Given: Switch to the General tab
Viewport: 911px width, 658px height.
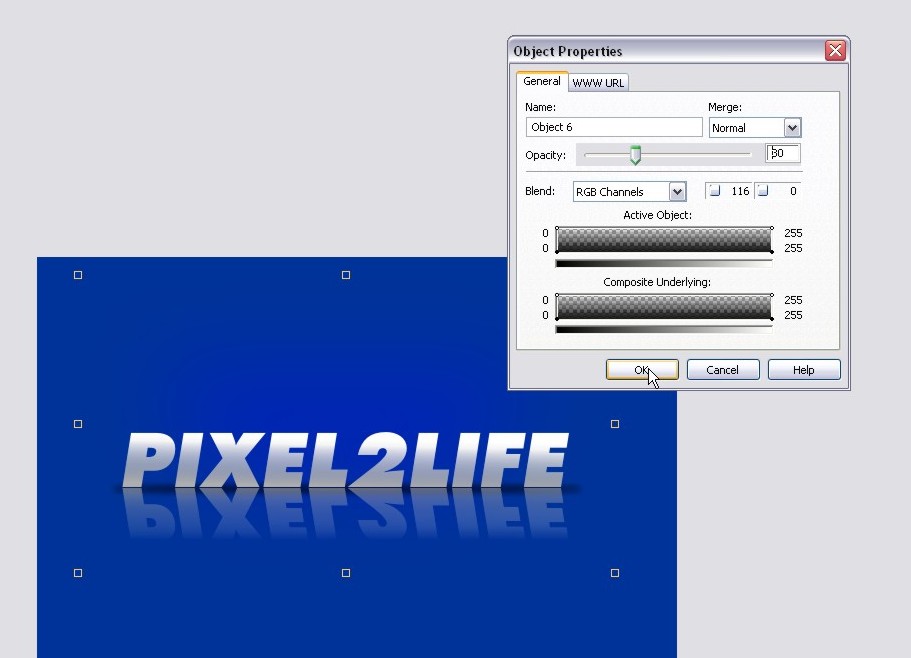Looking at the screenshot, I should [x=541, y=81].
